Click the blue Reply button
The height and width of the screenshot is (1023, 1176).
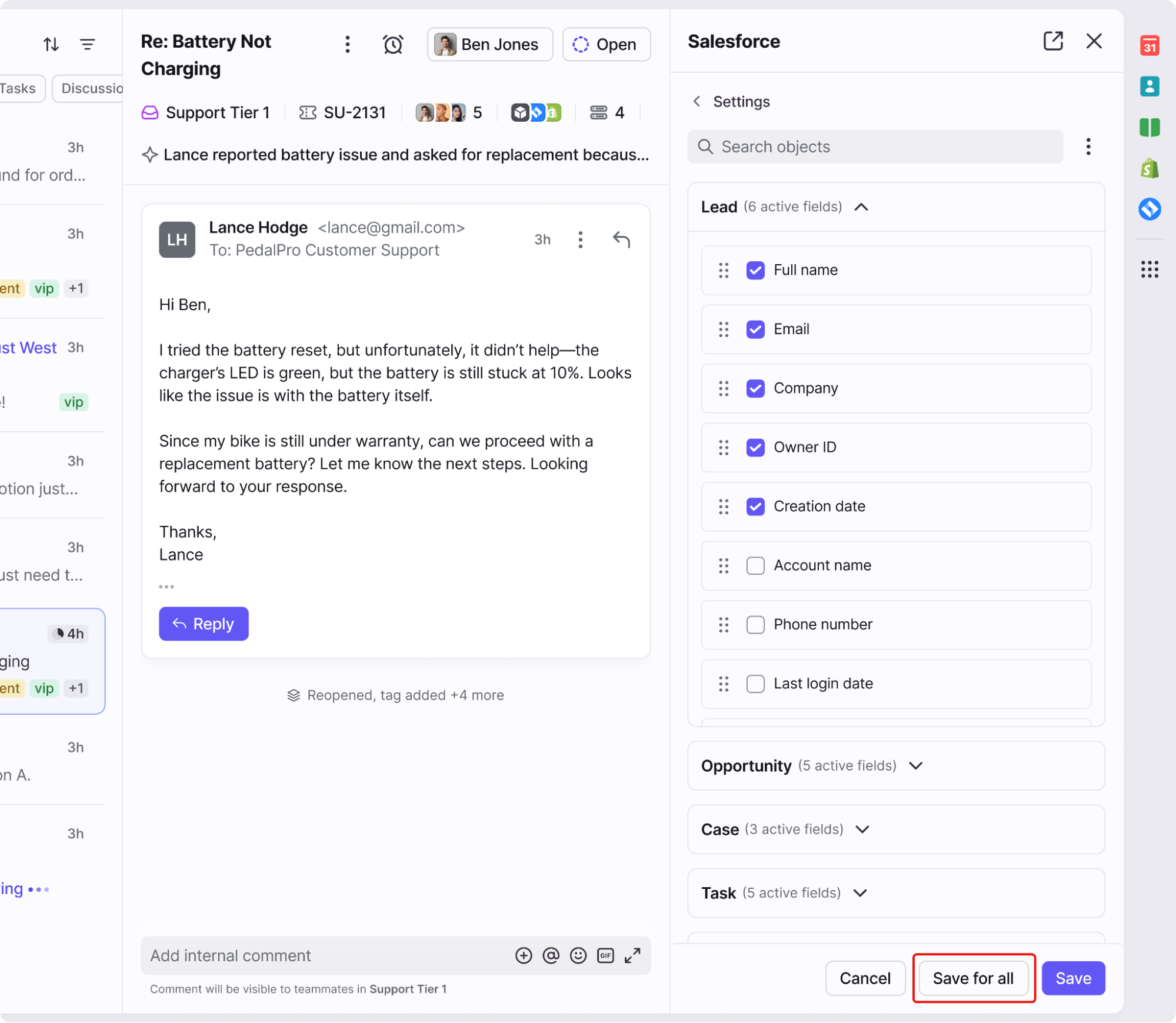pos(204,624)
